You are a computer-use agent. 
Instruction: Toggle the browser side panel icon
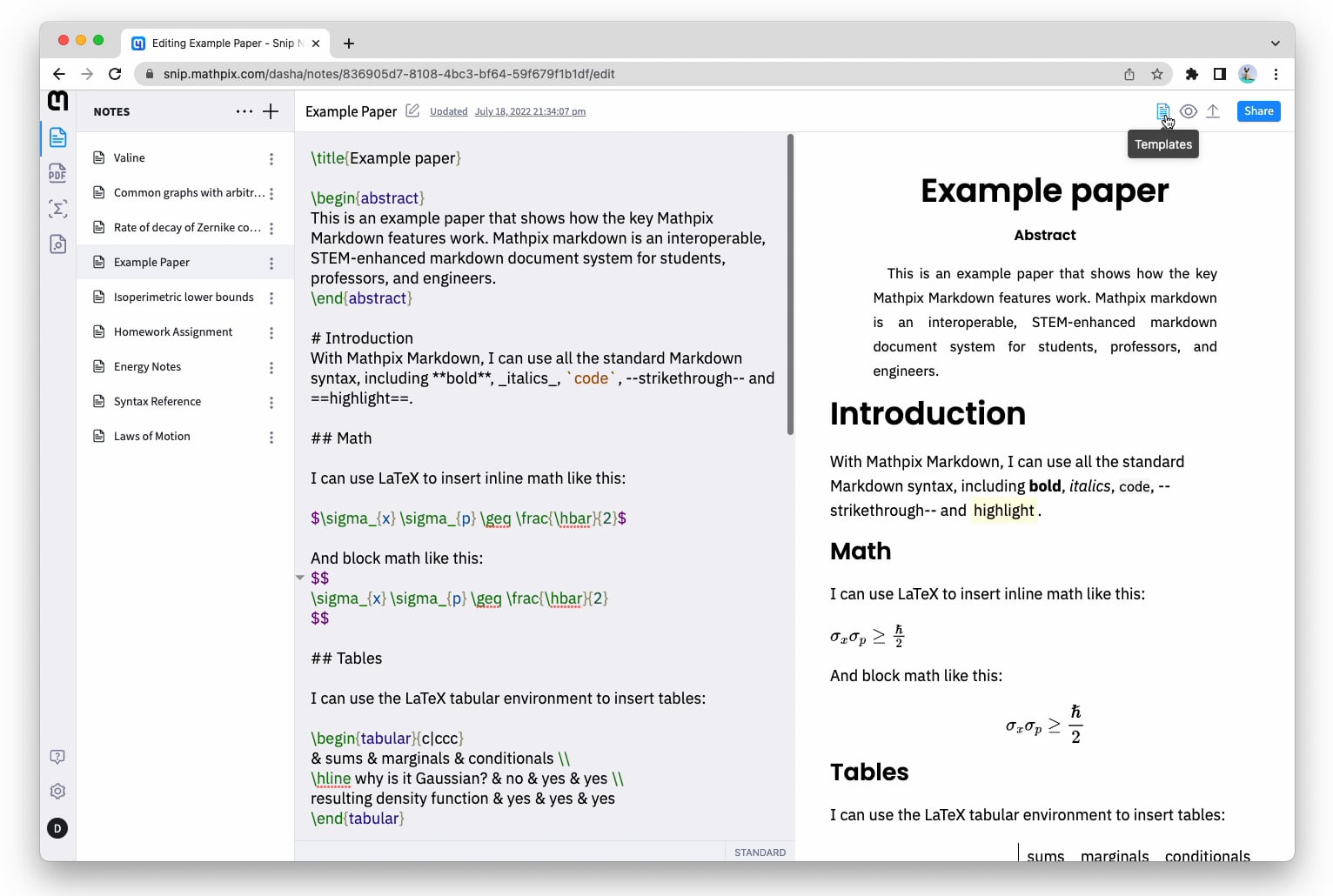tap(1220, 74)
